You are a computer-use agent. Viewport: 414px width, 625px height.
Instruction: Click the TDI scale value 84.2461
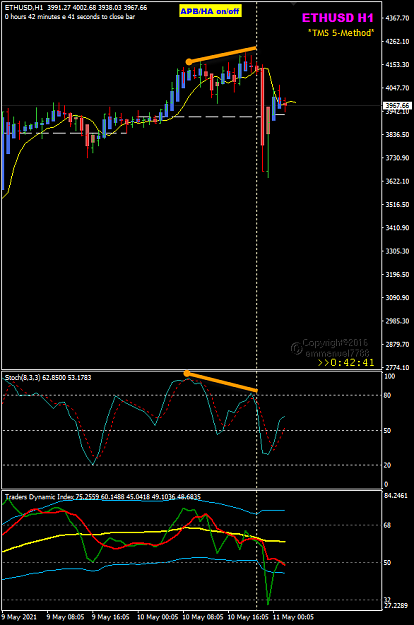point(396,496)
